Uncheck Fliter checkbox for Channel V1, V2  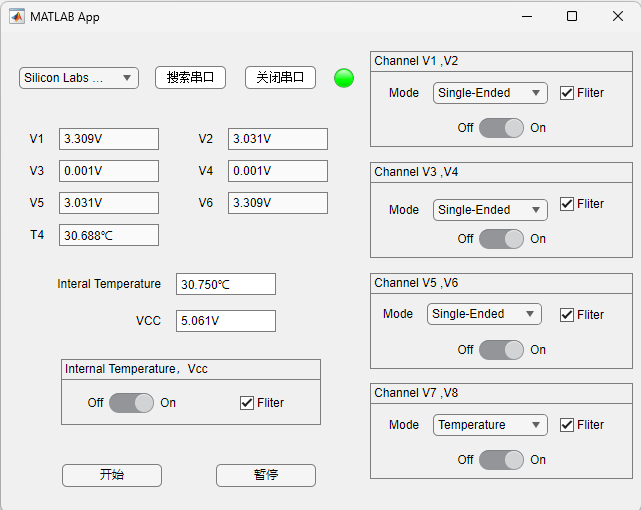(x=567, y=93)
